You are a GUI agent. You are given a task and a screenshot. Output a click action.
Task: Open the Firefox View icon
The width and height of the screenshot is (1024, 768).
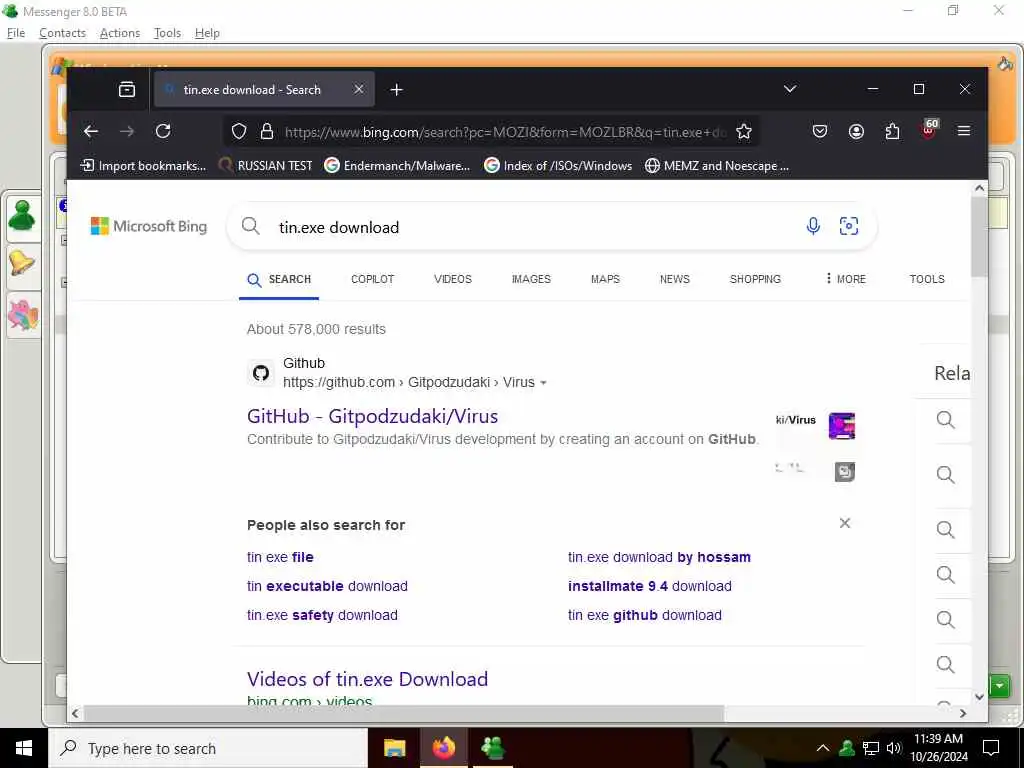coord(127,89)
